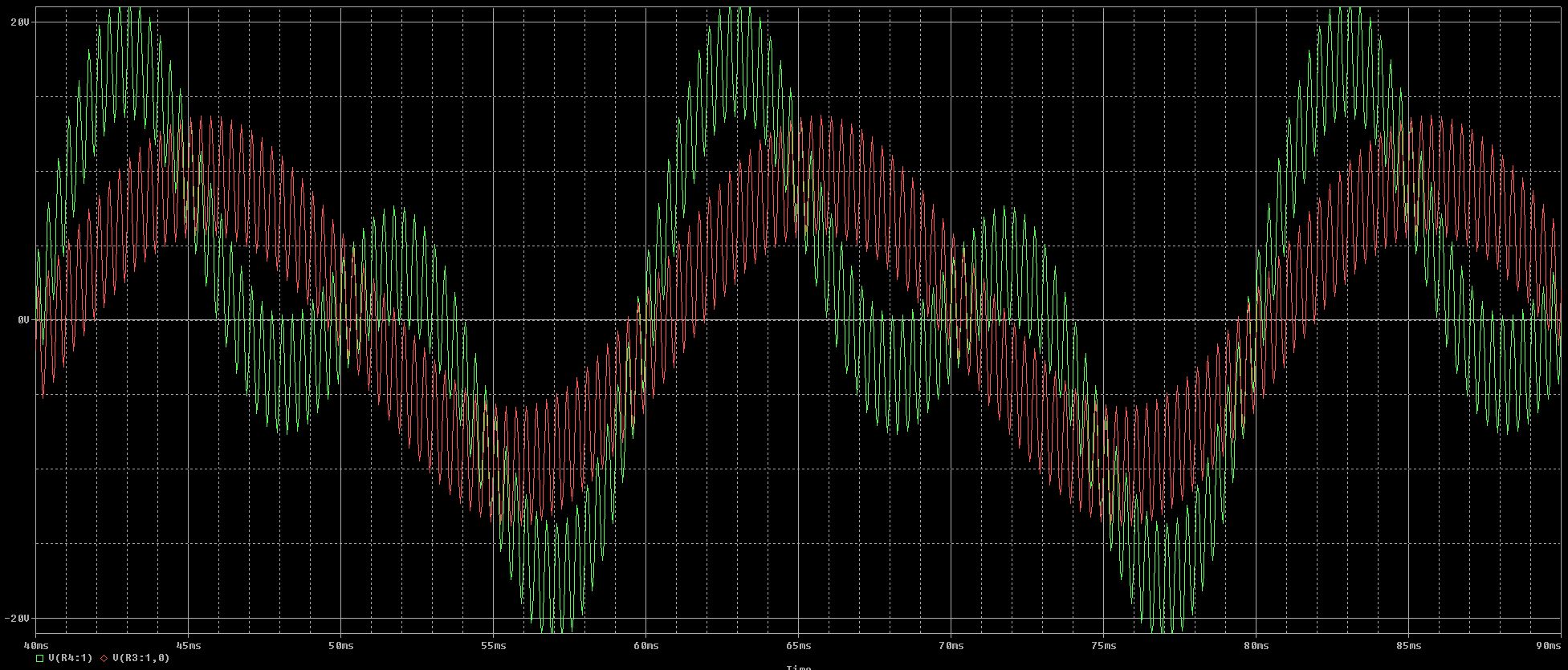The height and width of the screenshot is (670, 1568).
Task: Click the green square marker for V(R4:1)
Action: click(40, 658)
